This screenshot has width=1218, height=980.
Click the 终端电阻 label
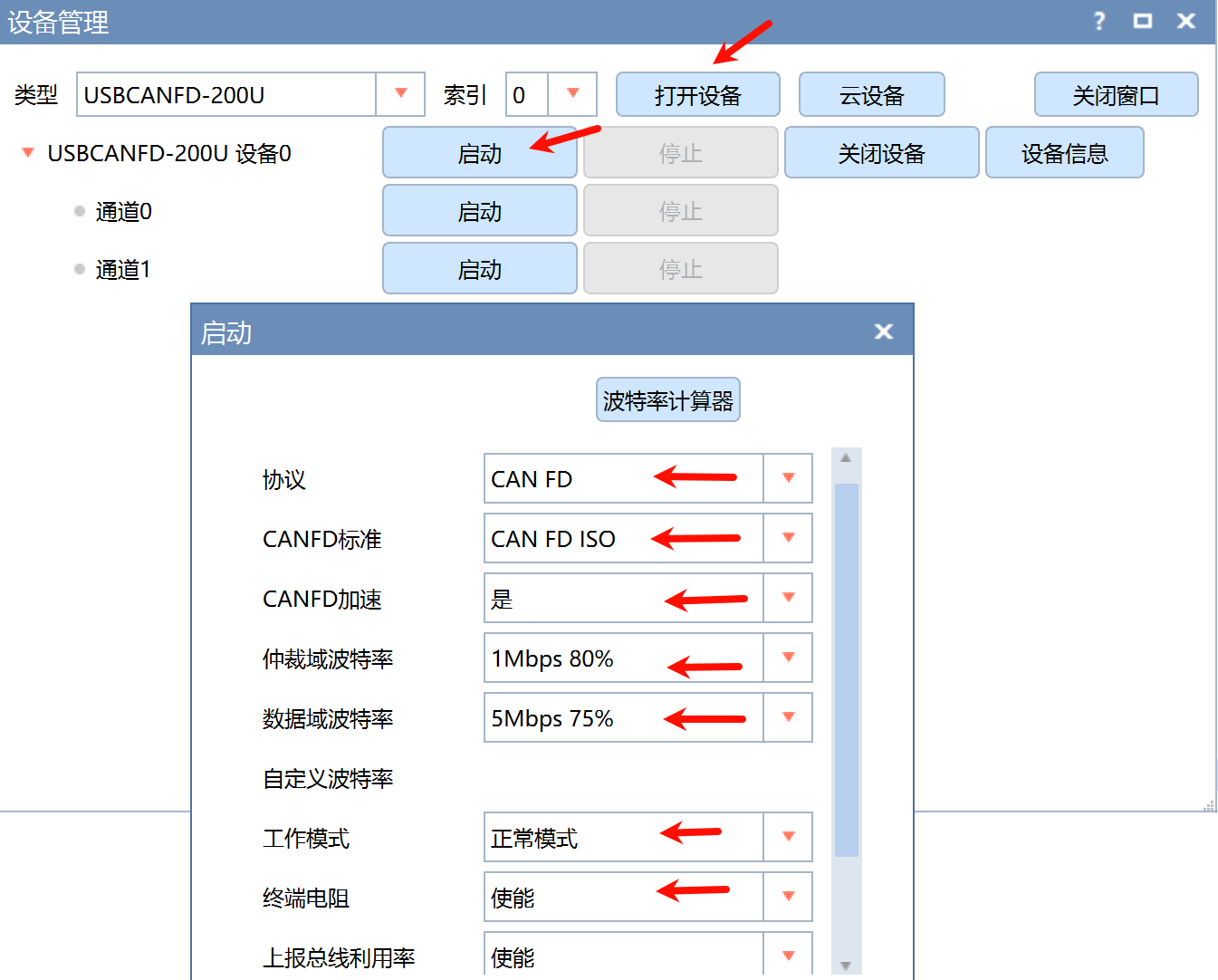point(306,898)
